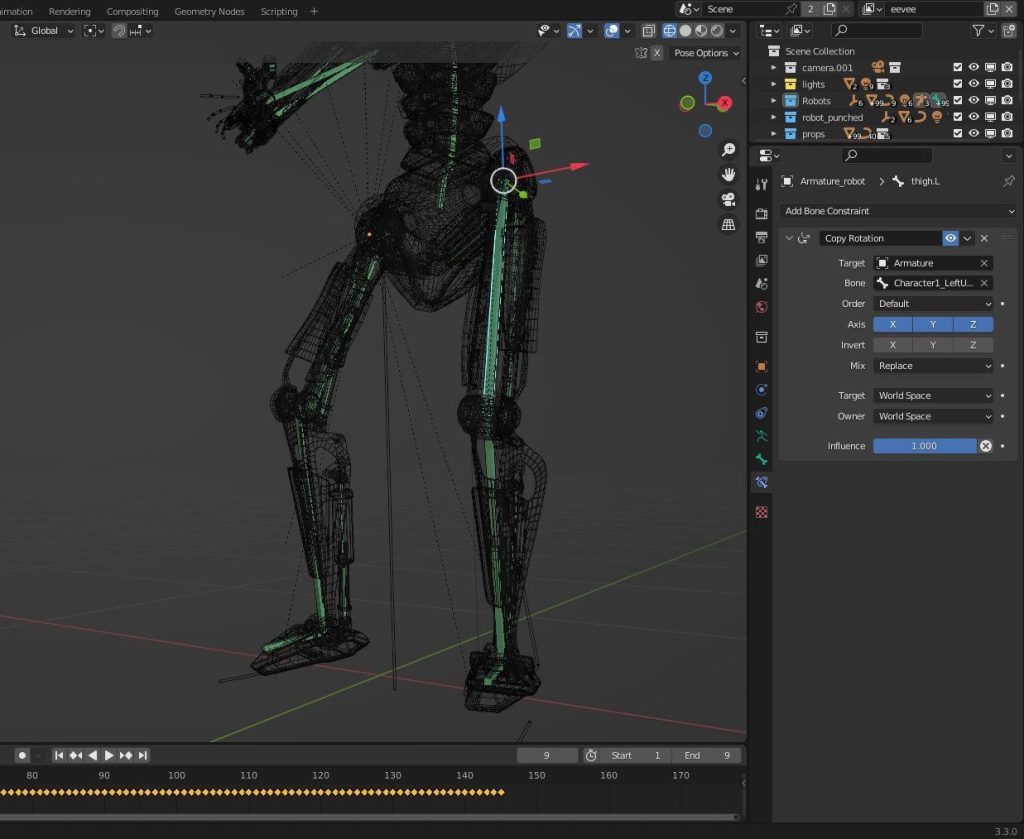The image size is (1024, 839).
Task: Enable wireframe viewport shading
Action: 669,31
